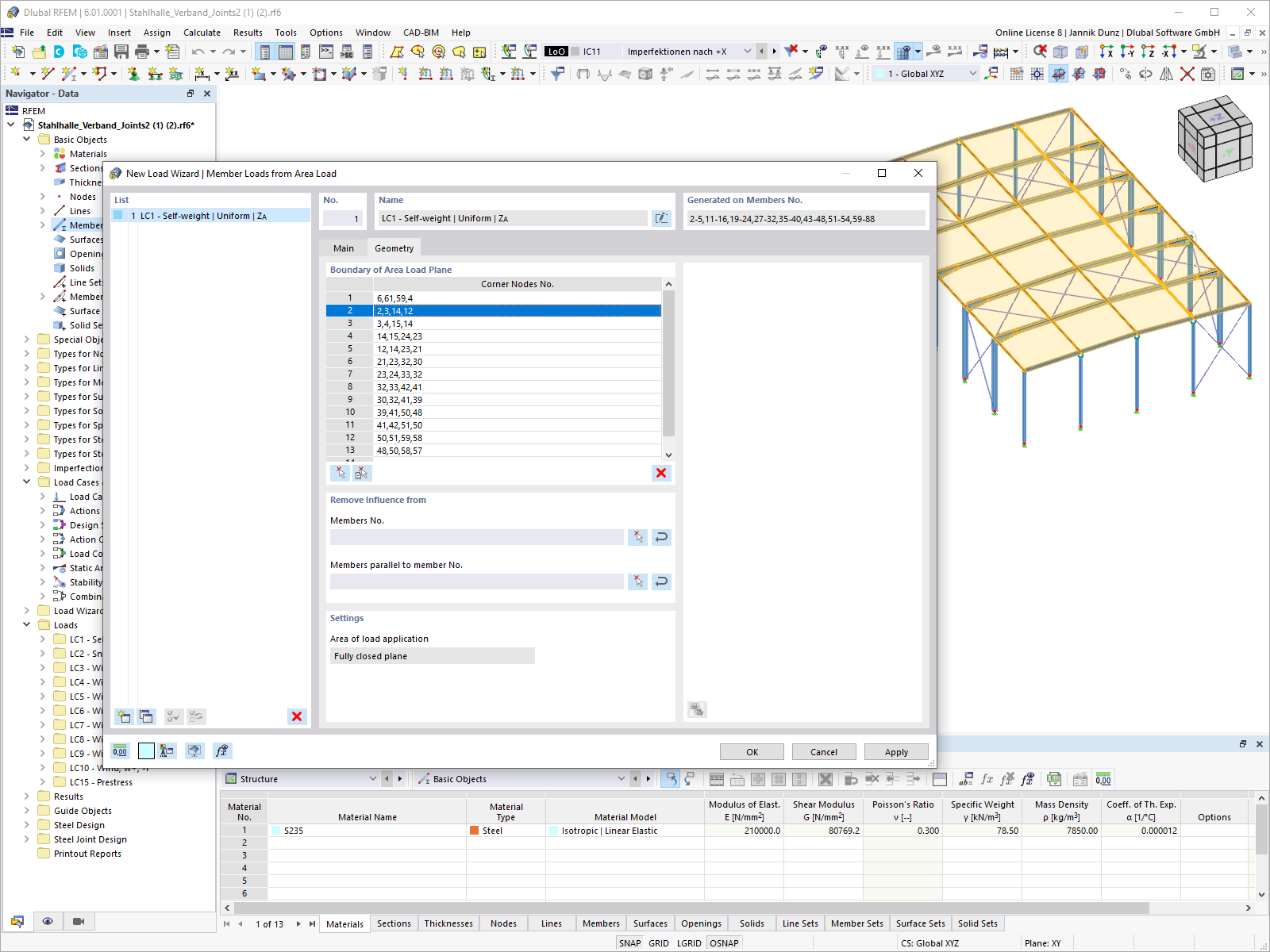Viewport: 1270px width, 952px height.
Task: Collapse the Basic Objects tree node
Action: [x=26, y=140]
